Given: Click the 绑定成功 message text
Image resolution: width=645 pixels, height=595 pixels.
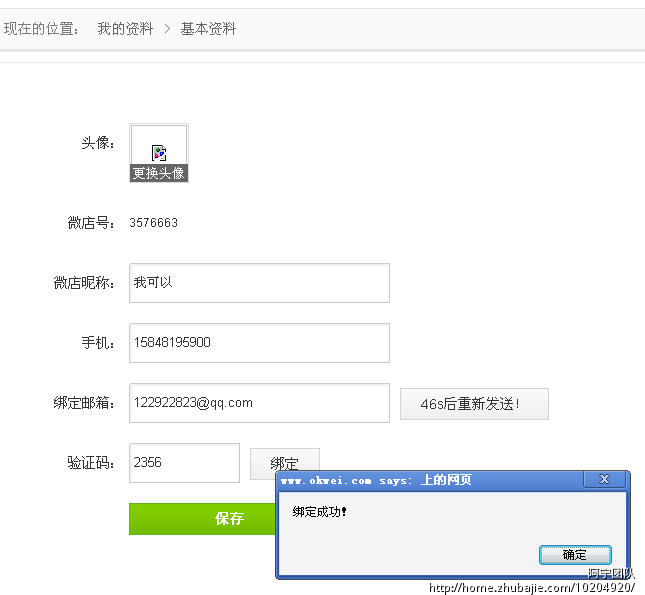Looking at the screenshot, I should point(319,512).
